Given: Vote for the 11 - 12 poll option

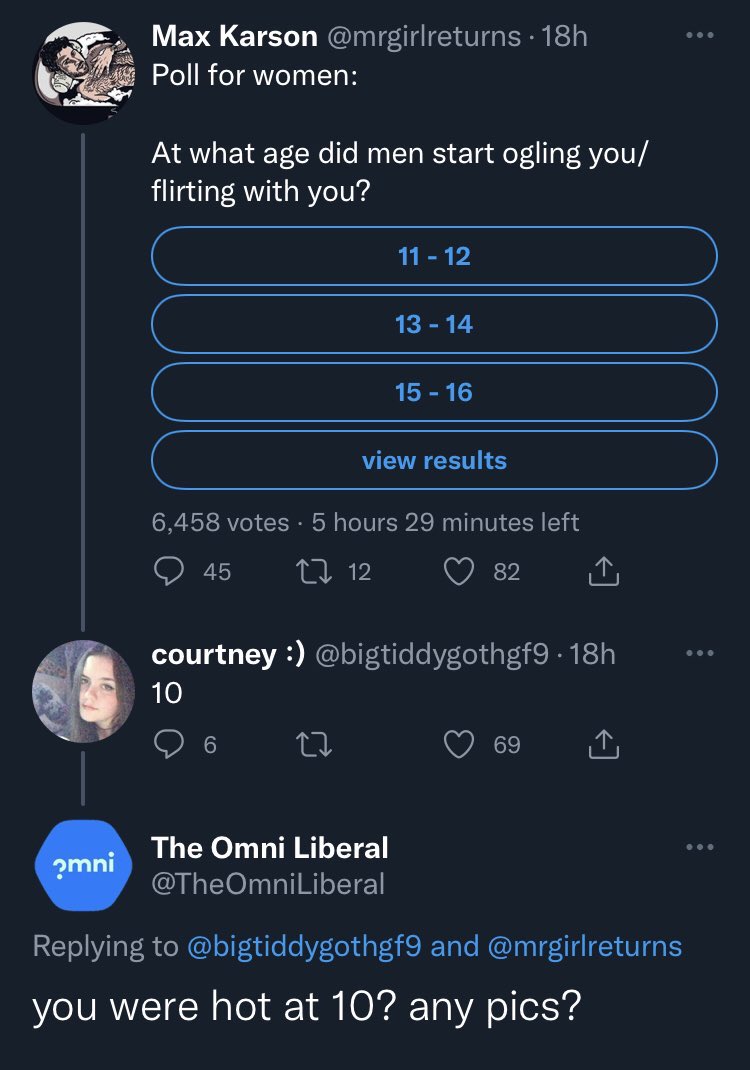Looking at the screenshot, I should 434,257.
